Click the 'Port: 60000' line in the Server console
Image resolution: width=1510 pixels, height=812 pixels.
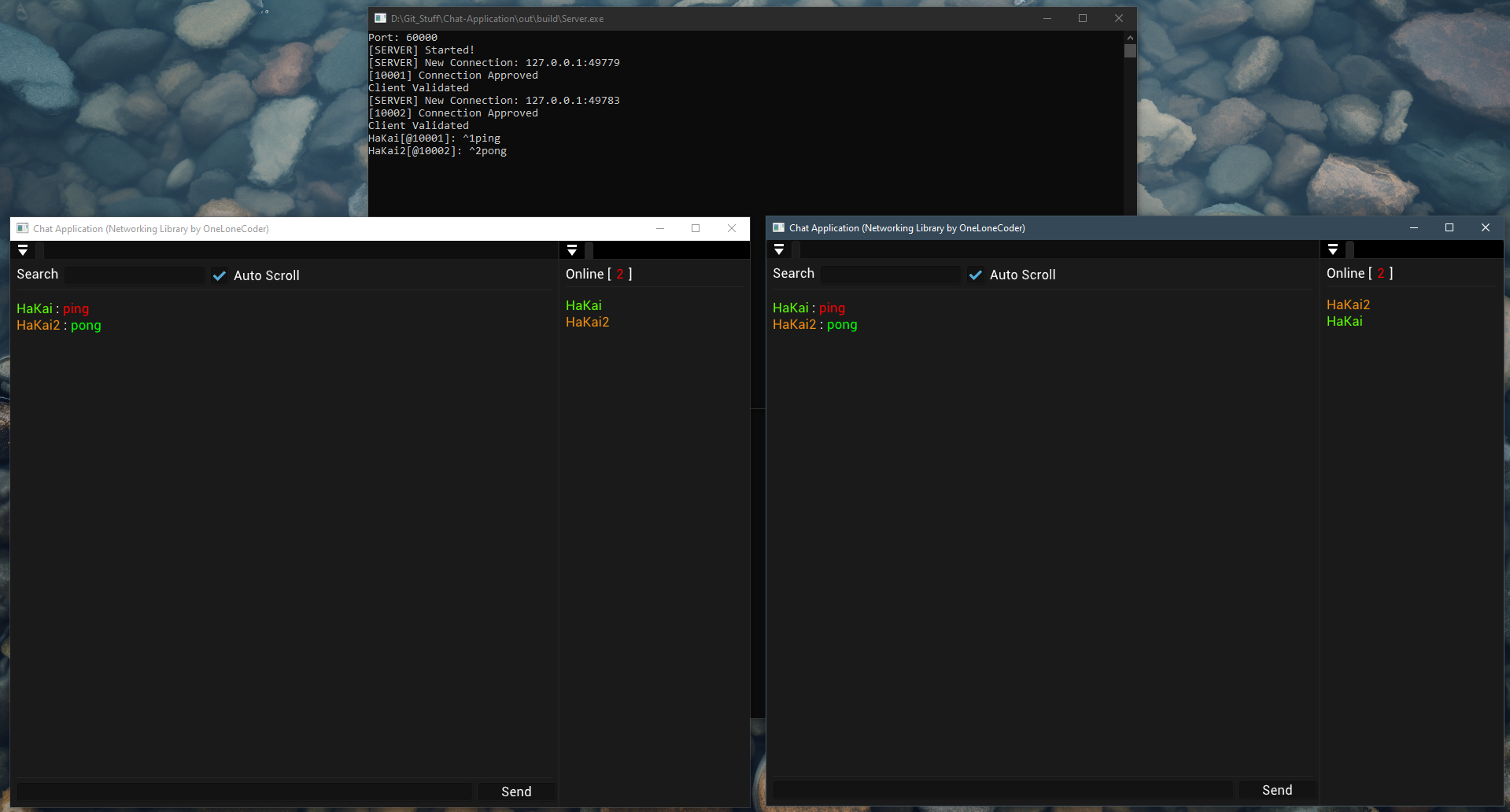pos(403,37)
